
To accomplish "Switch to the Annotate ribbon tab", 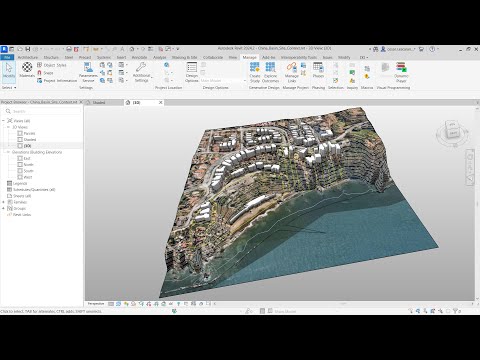I will click(139, 57).
